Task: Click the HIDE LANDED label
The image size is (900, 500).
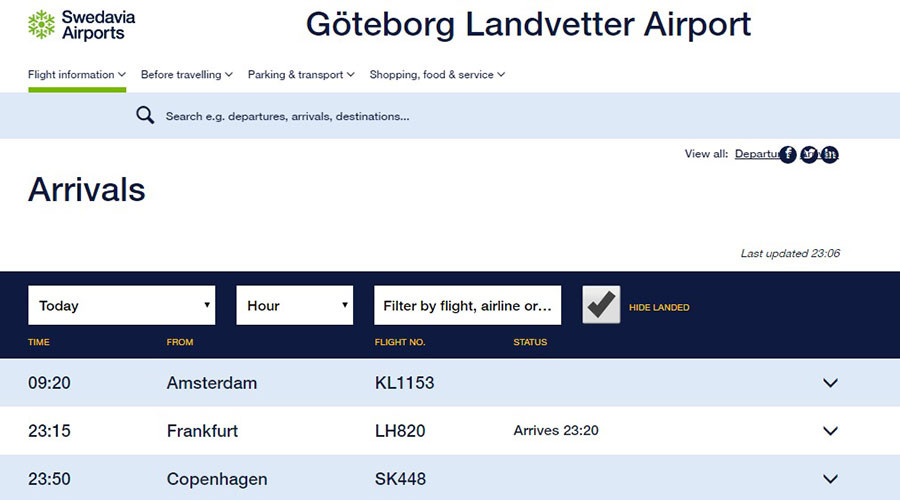Action: tap(659, 307)
